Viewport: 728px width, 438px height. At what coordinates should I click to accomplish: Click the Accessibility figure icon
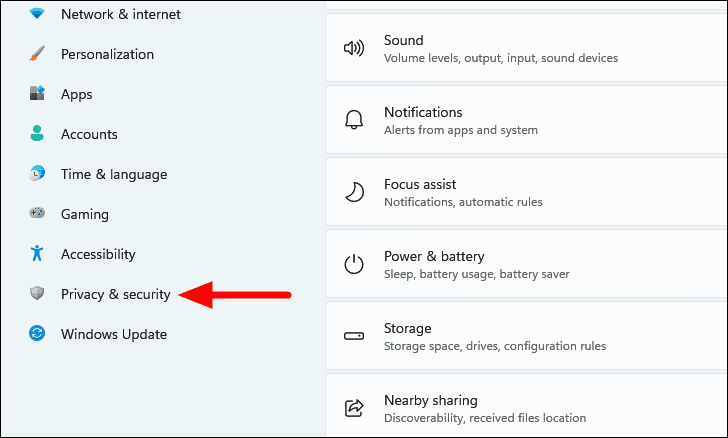(37, 253)
